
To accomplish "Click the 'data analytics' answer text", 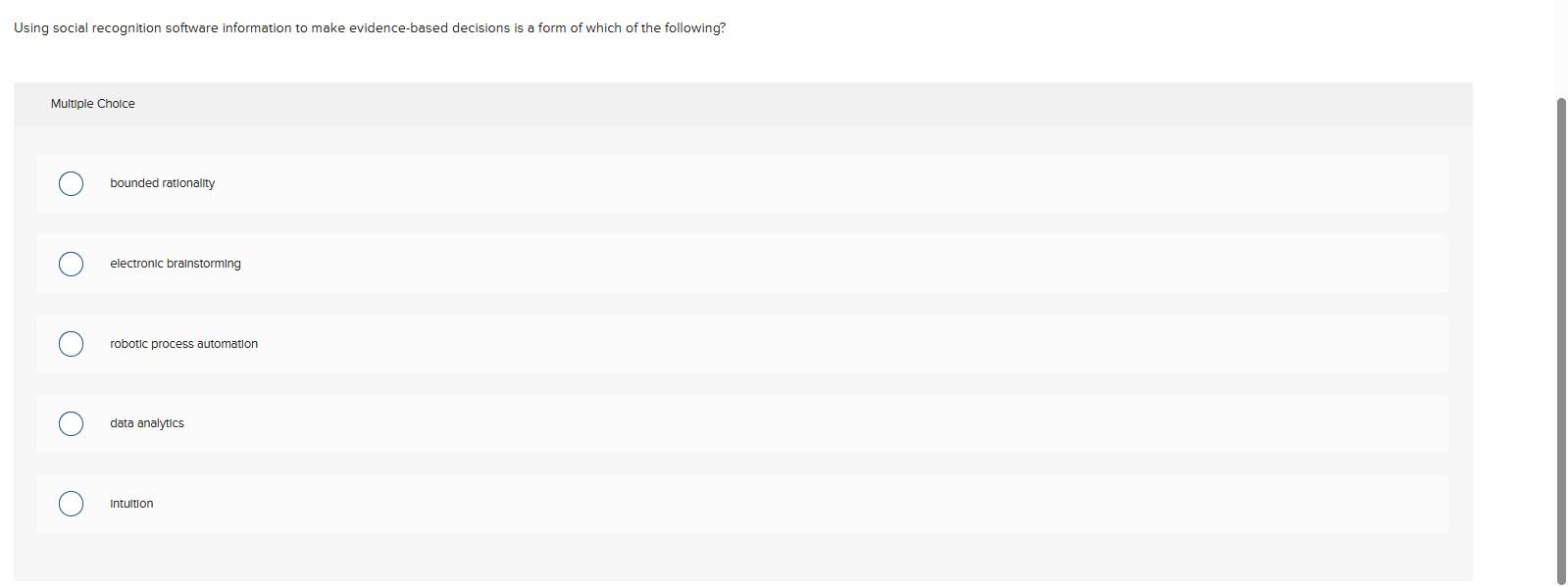I will pos(146,423).
